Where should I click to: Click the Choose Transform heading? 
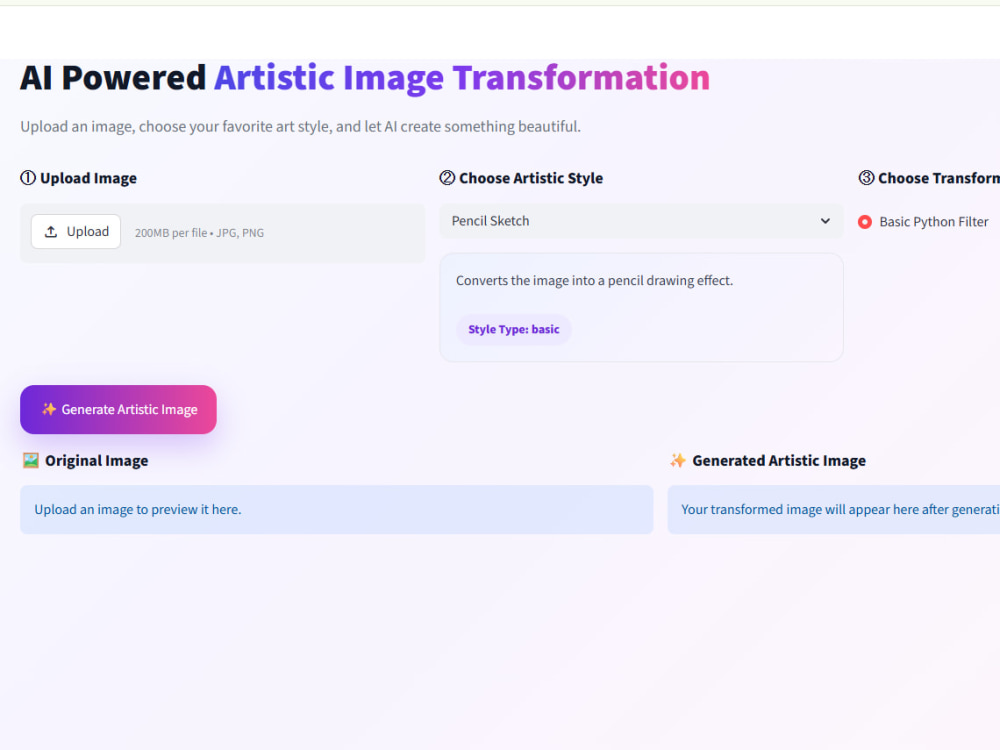(929, 178)
